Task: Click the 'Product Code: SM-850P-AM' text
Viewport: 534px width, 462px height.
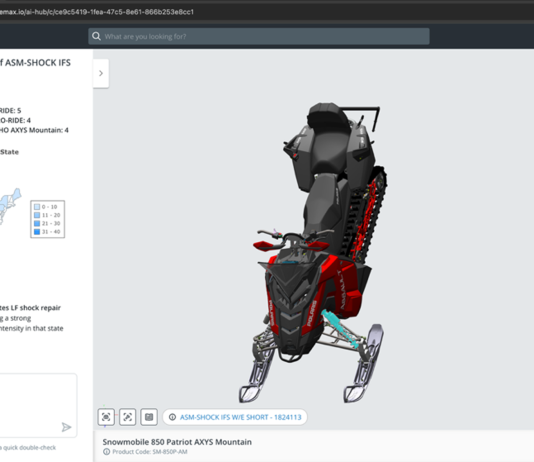Action: [x=150, y=452]
